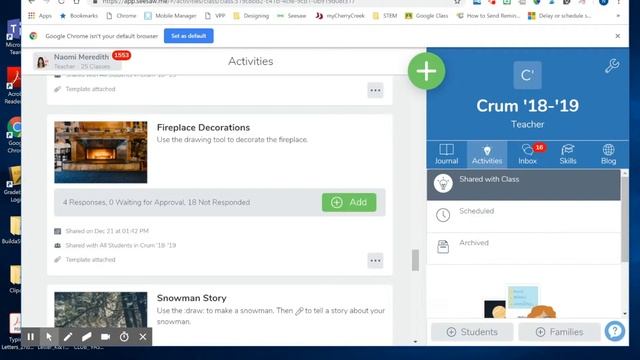Click the Template attached paperclip under Fireplace Decorations
The image size is (640, 360).
(58, 260)
